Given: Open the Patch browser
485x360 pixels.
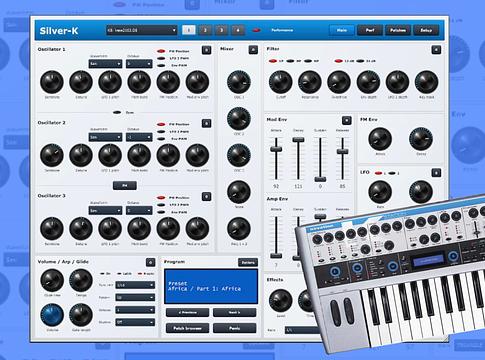Looking at the screenshot, I should click(x=187, y=328).
